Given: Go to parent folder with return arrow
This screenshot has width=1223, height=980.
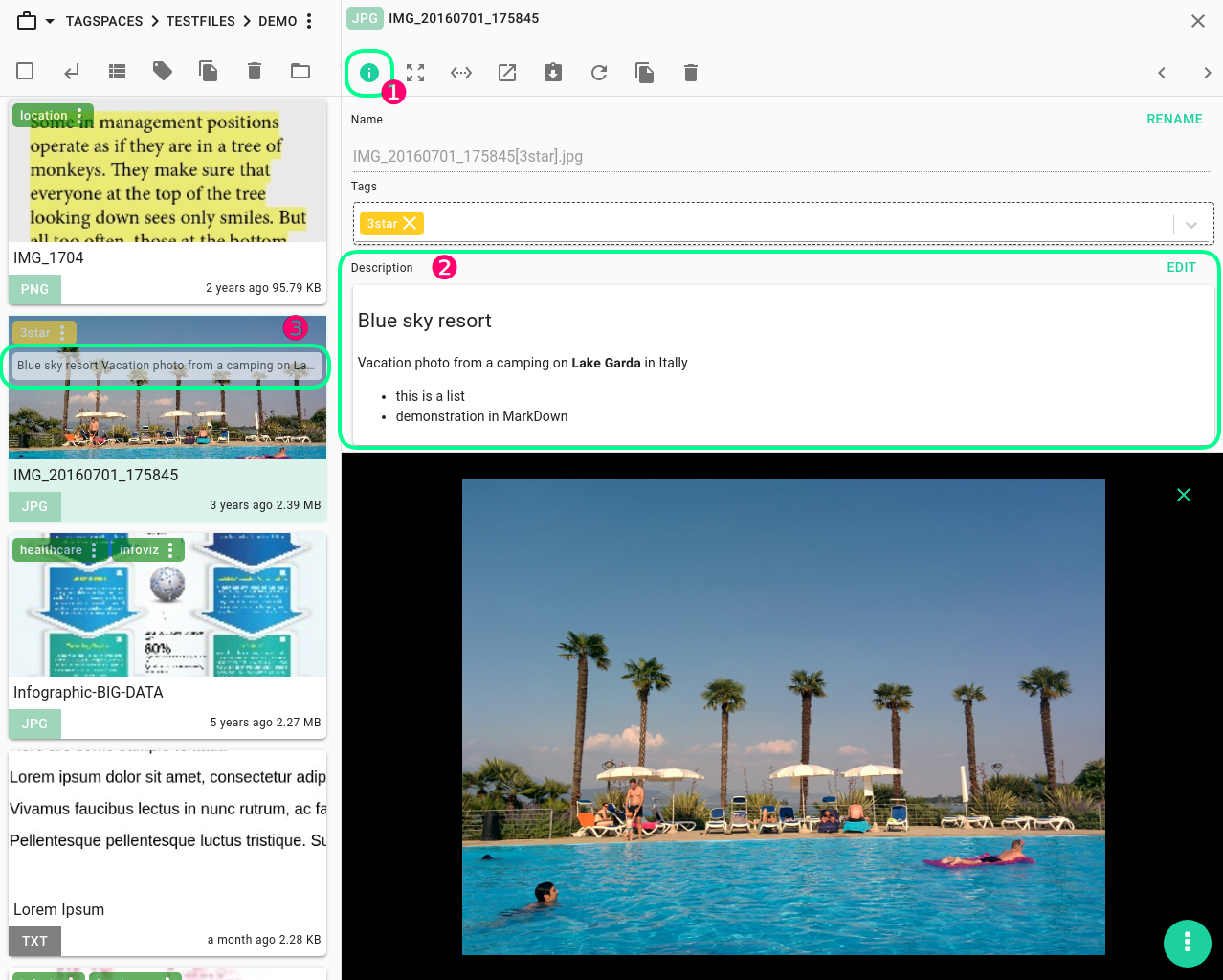Looking at the screenshot, I should coord(72,71).
